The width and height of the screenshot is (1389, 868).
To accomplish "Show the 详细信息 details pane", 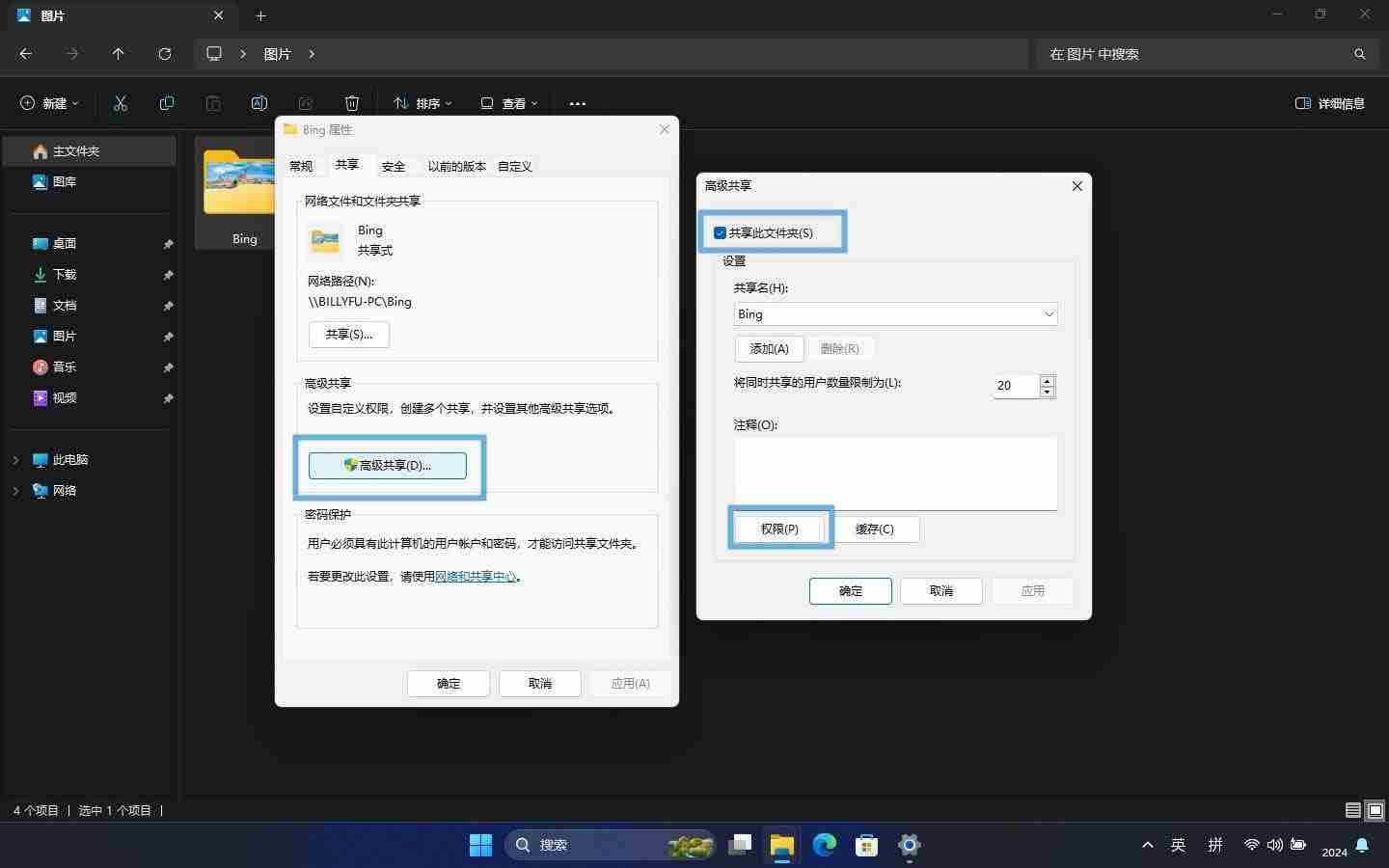I will (1329, 103).
